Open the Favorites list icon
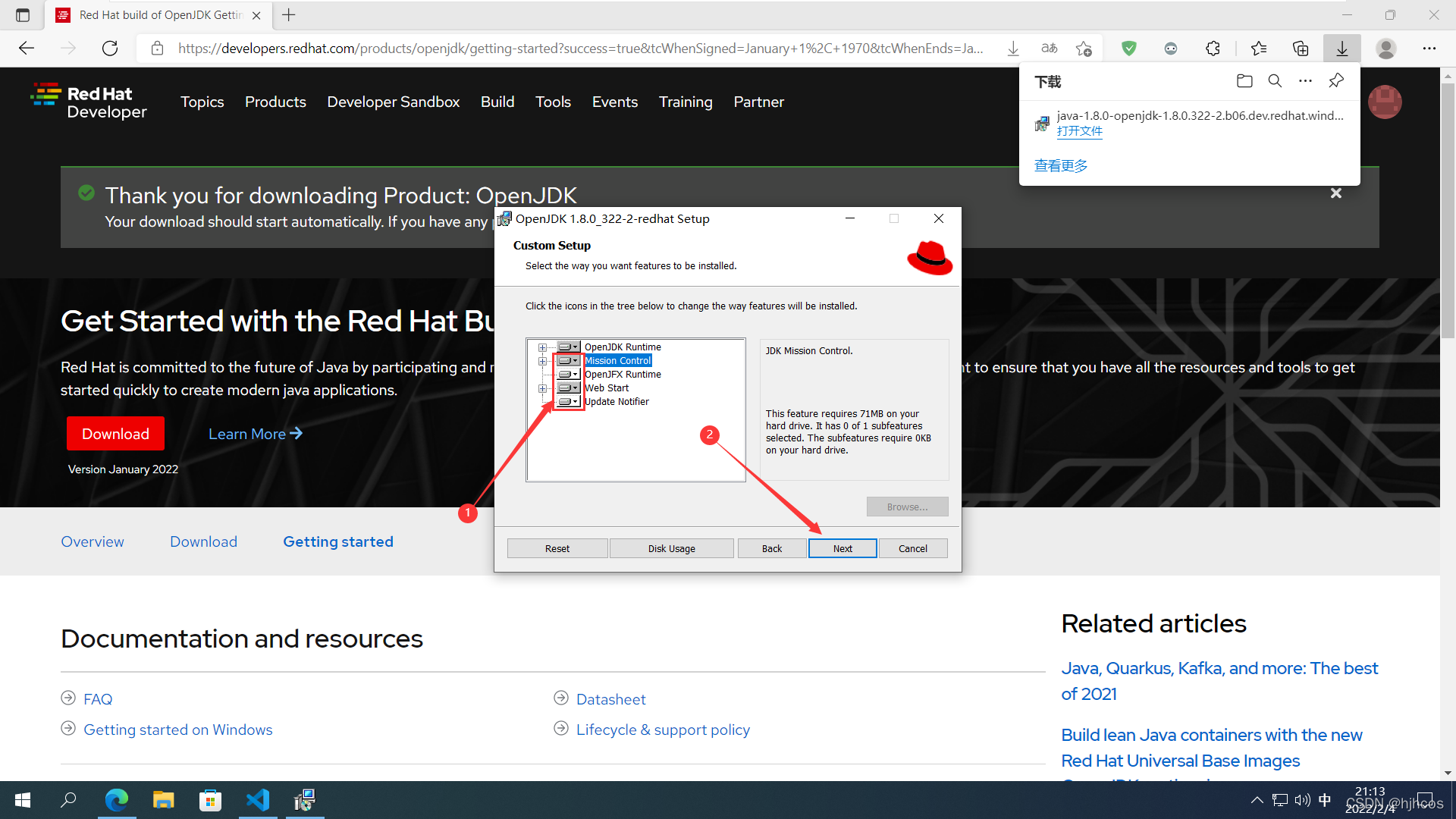Viewport: 1456px width, 819px height. pos(1259,49)
